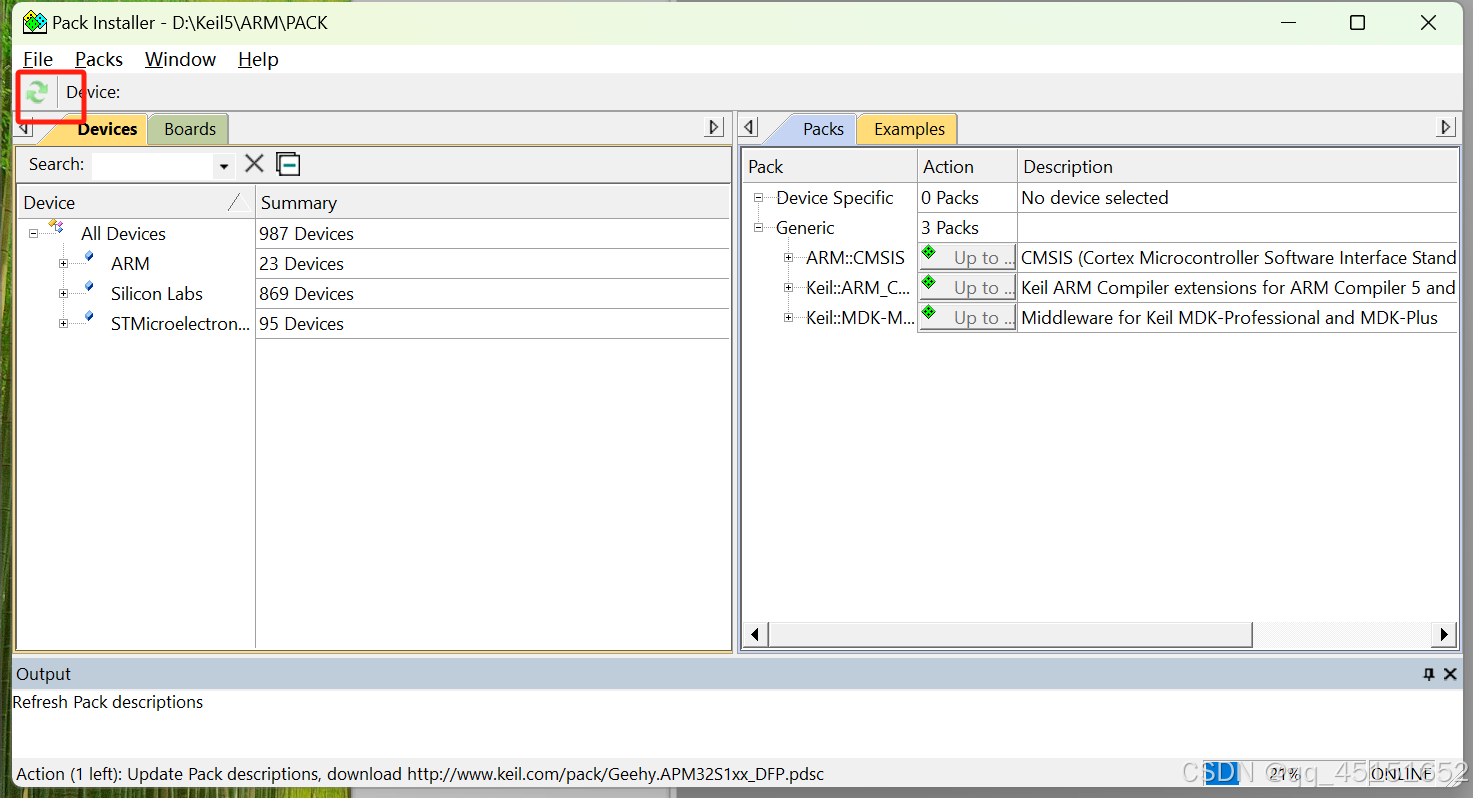The height and width of the screenshot is (798, 1473).
Task: Pin the Output panel with pushpin icon
Action: tap(1429, 675)
